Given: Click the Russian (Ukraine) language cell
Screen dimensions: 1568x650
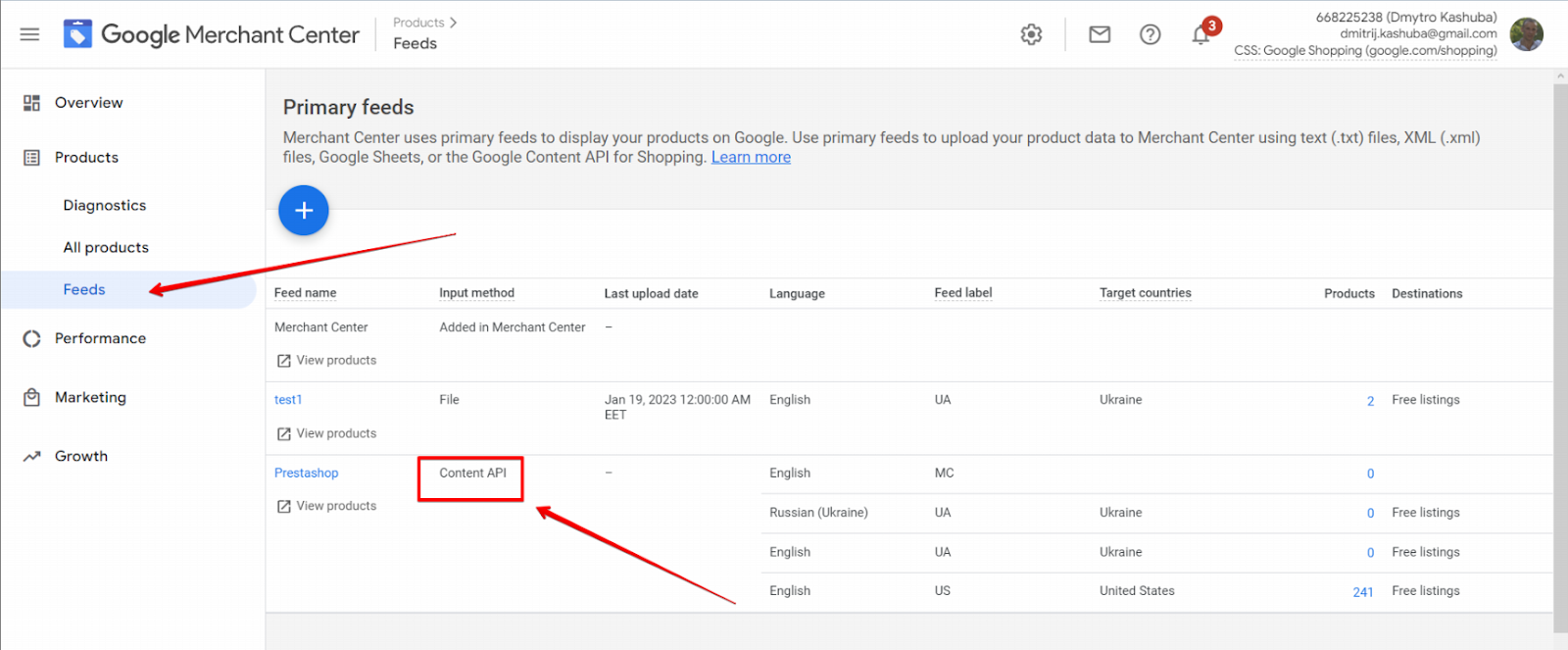Looking at the screenshot, I should coord(818,513).
